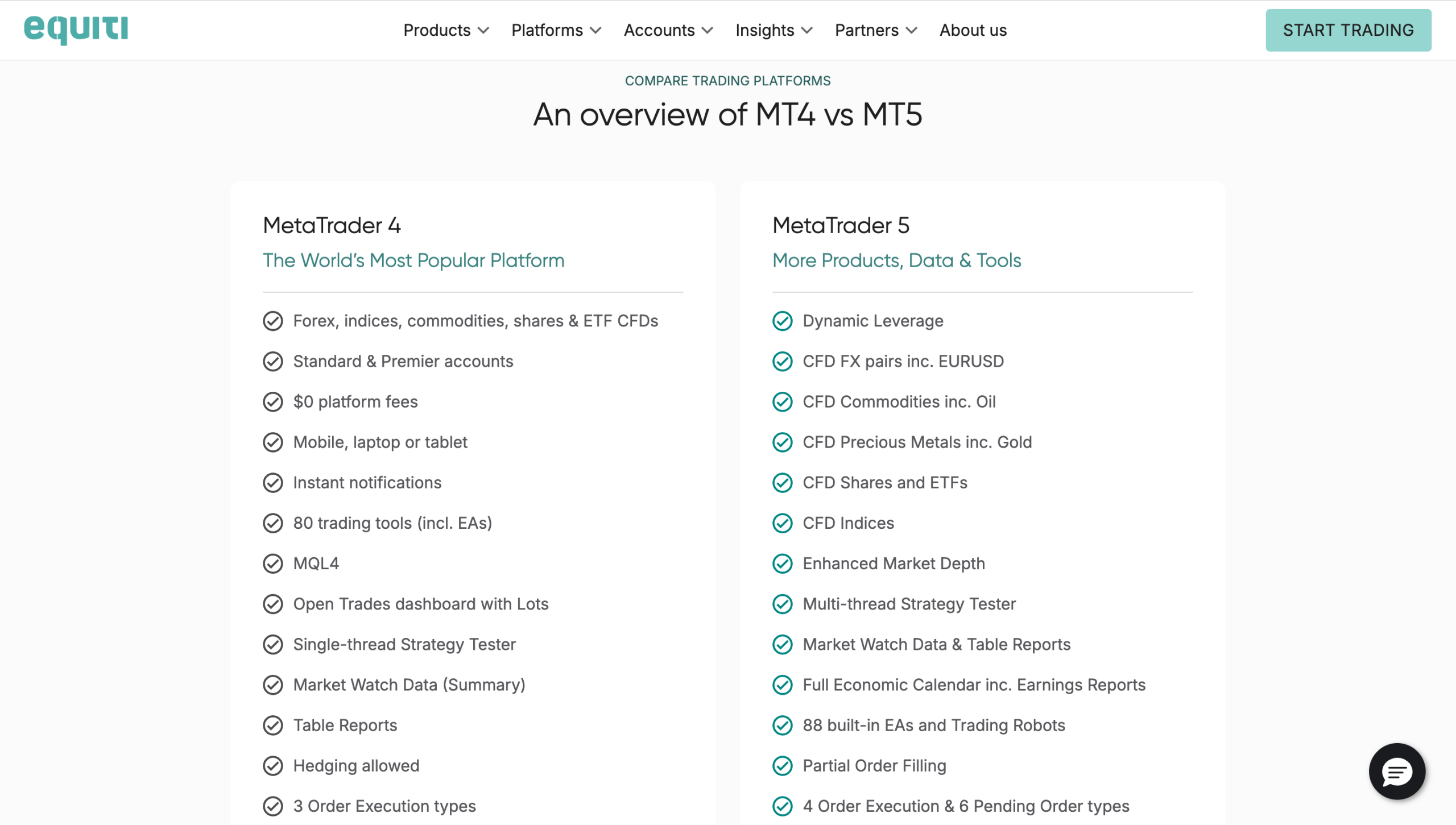Click green checkmark beside CFD Indices
The width and height of the screenshot is (1456, 825).
coord(783,523)
